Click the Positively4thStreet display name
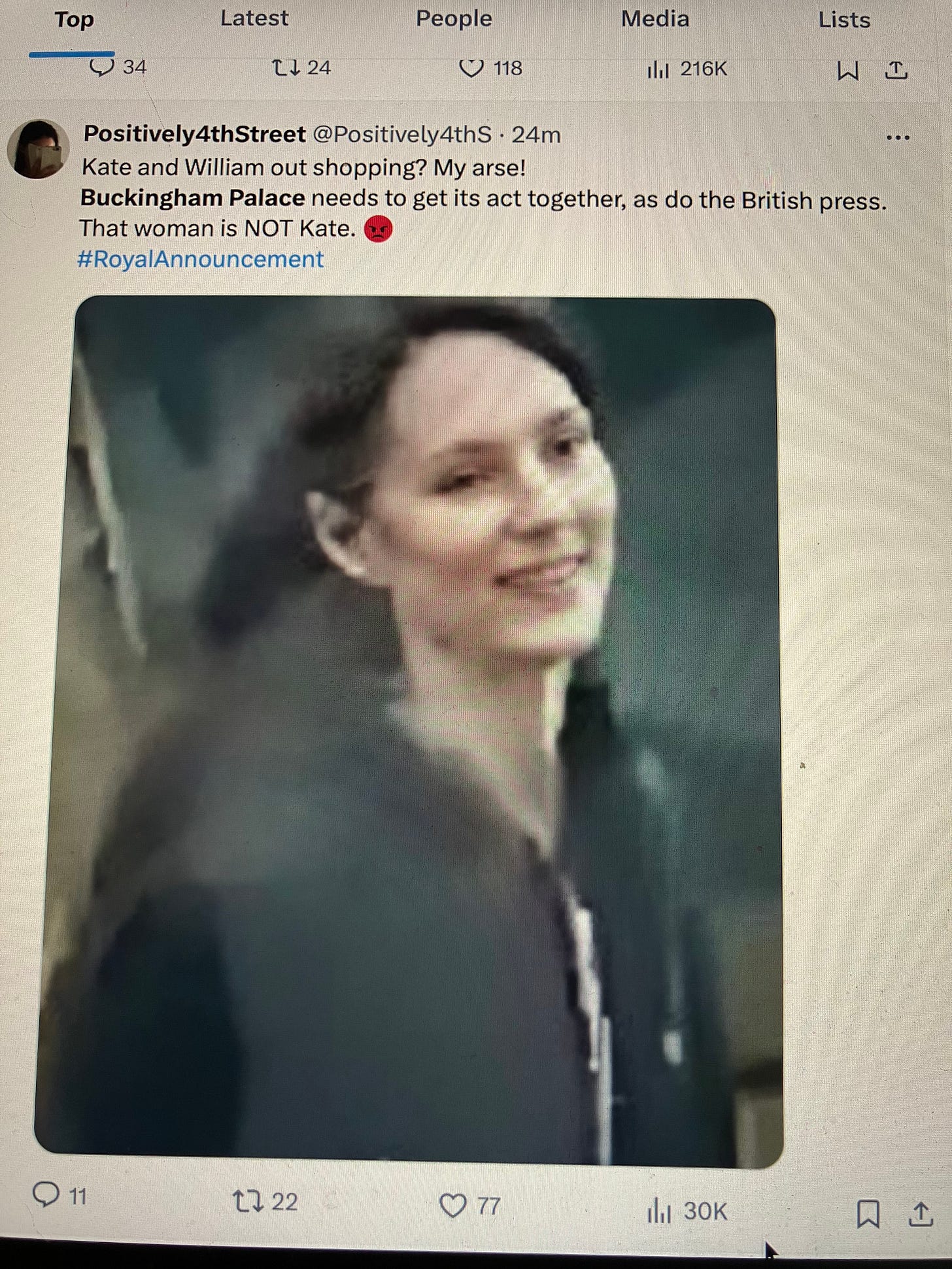This screenshot has width=952, height=1269. 195,134
